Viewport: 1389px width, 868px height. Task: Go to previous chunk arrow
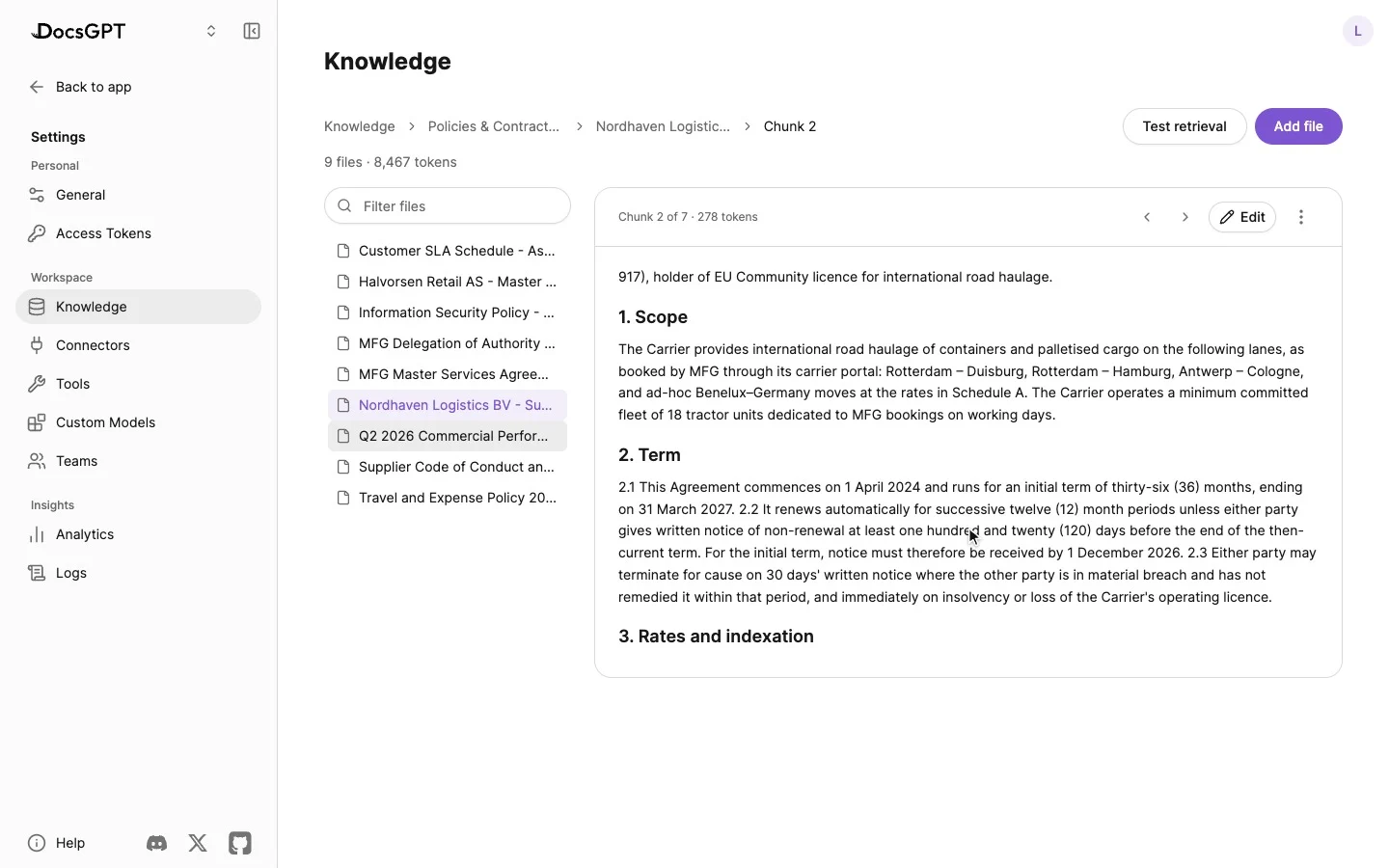(1147, 217)
